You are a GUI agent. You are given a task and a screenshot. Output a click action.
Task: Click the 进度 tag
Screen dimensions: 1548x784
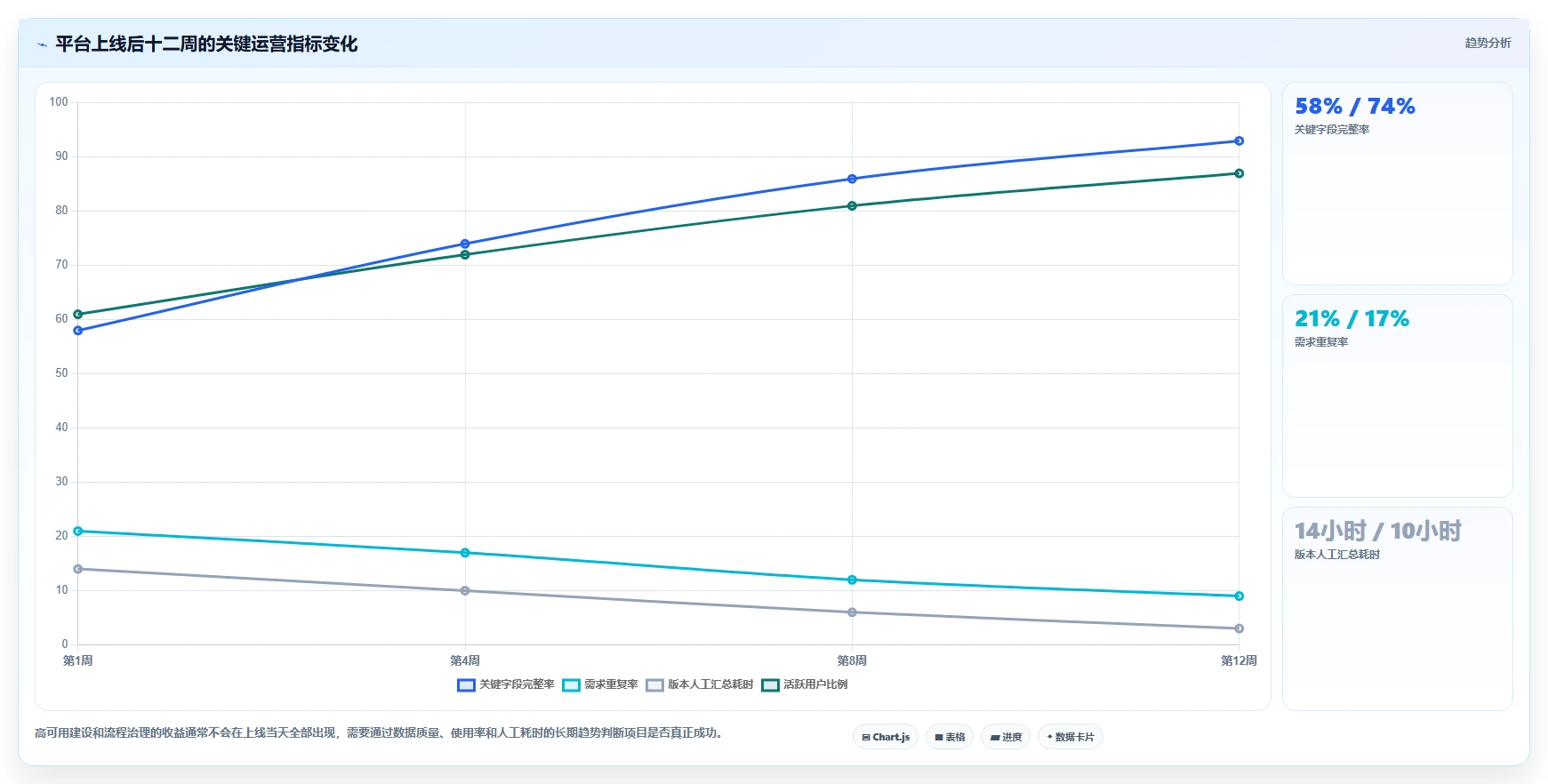1006,737
